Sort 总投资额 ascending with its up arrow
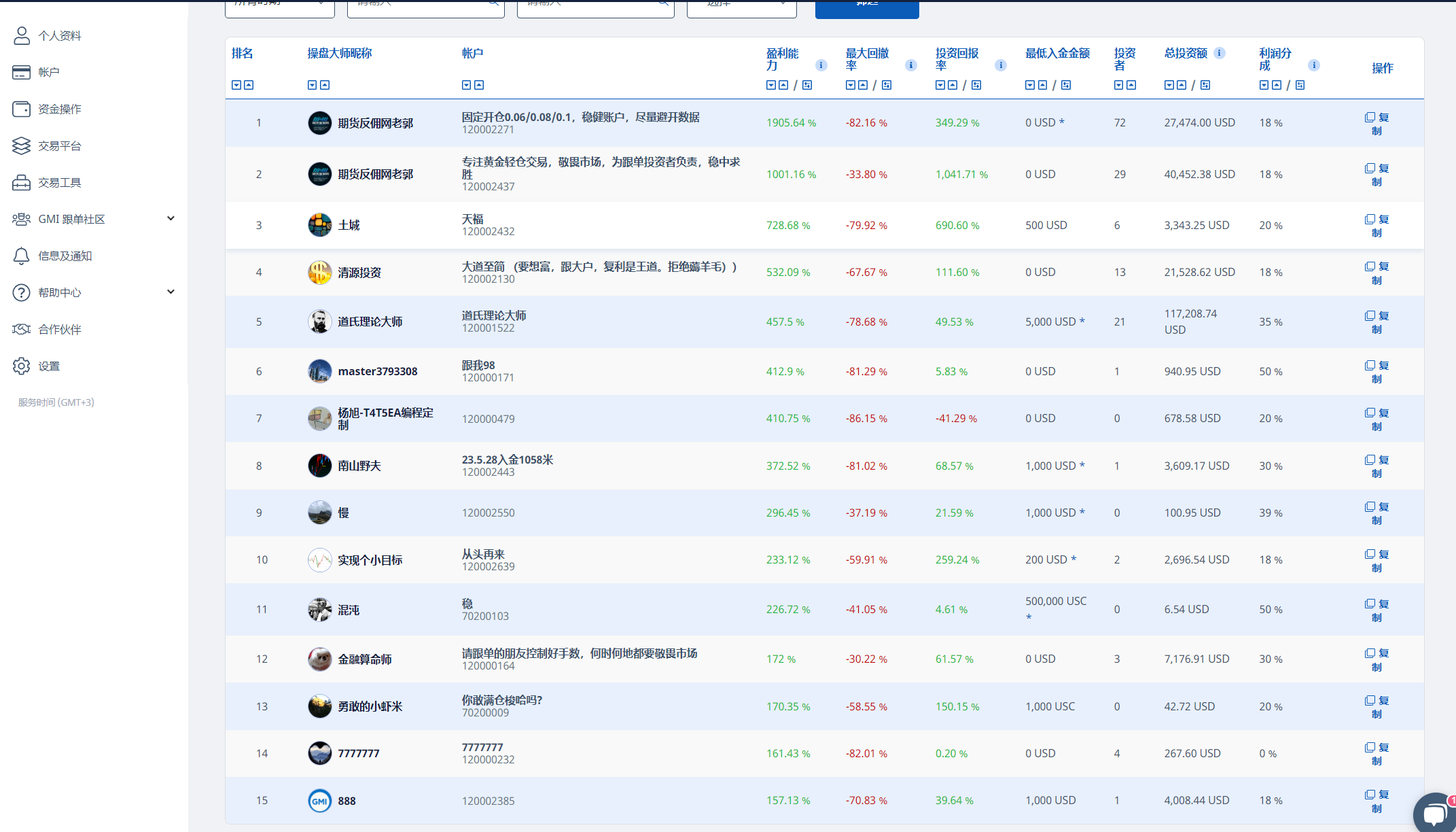The image size is (1456, 832). pyautogui.click(x=1181, y=84)
